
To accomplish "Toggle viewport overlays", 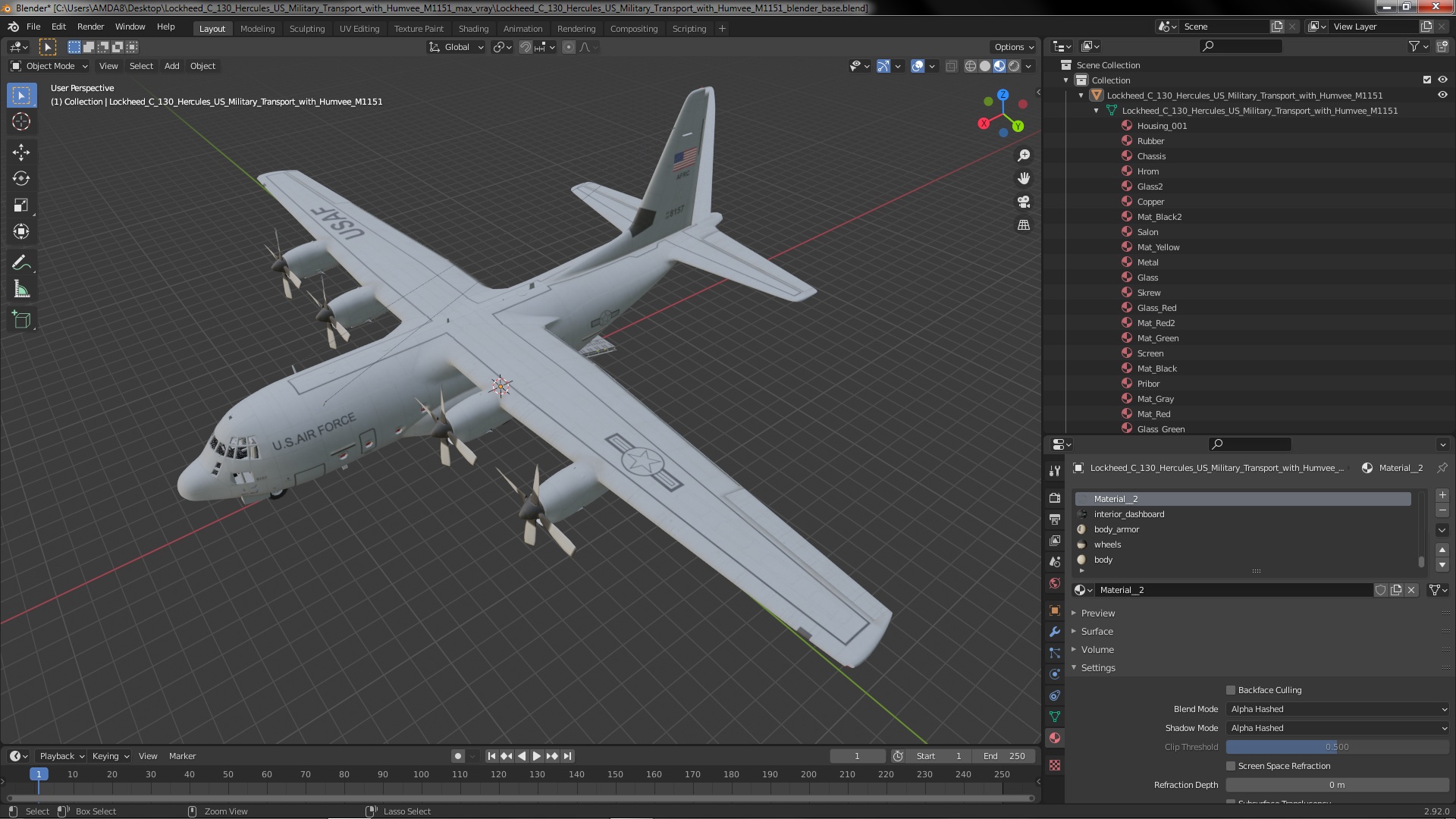I will tap(918, 66).
